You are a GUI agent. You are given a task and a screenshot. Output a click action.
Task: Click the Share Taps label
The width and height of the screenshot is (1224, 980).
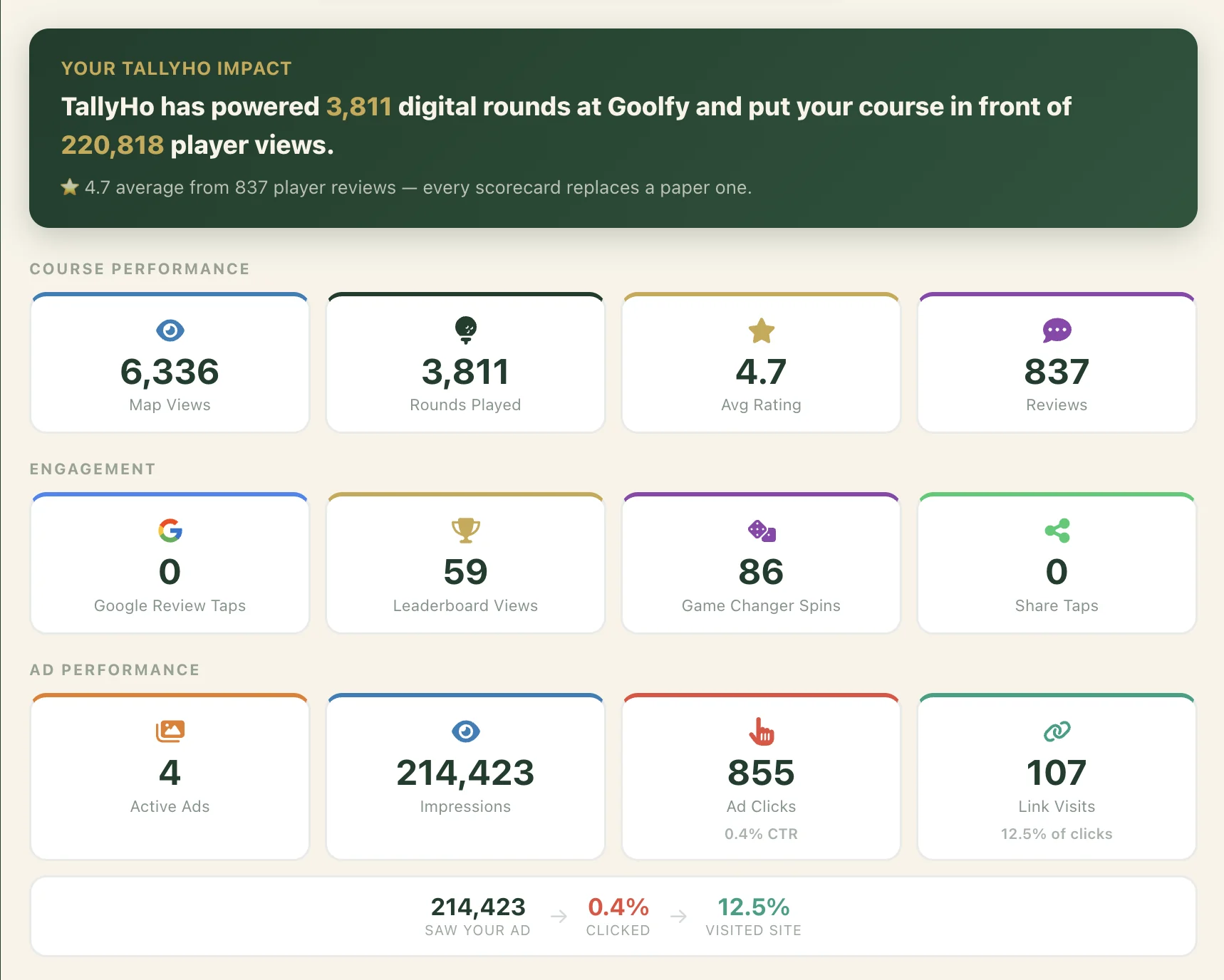[1057, 606]
